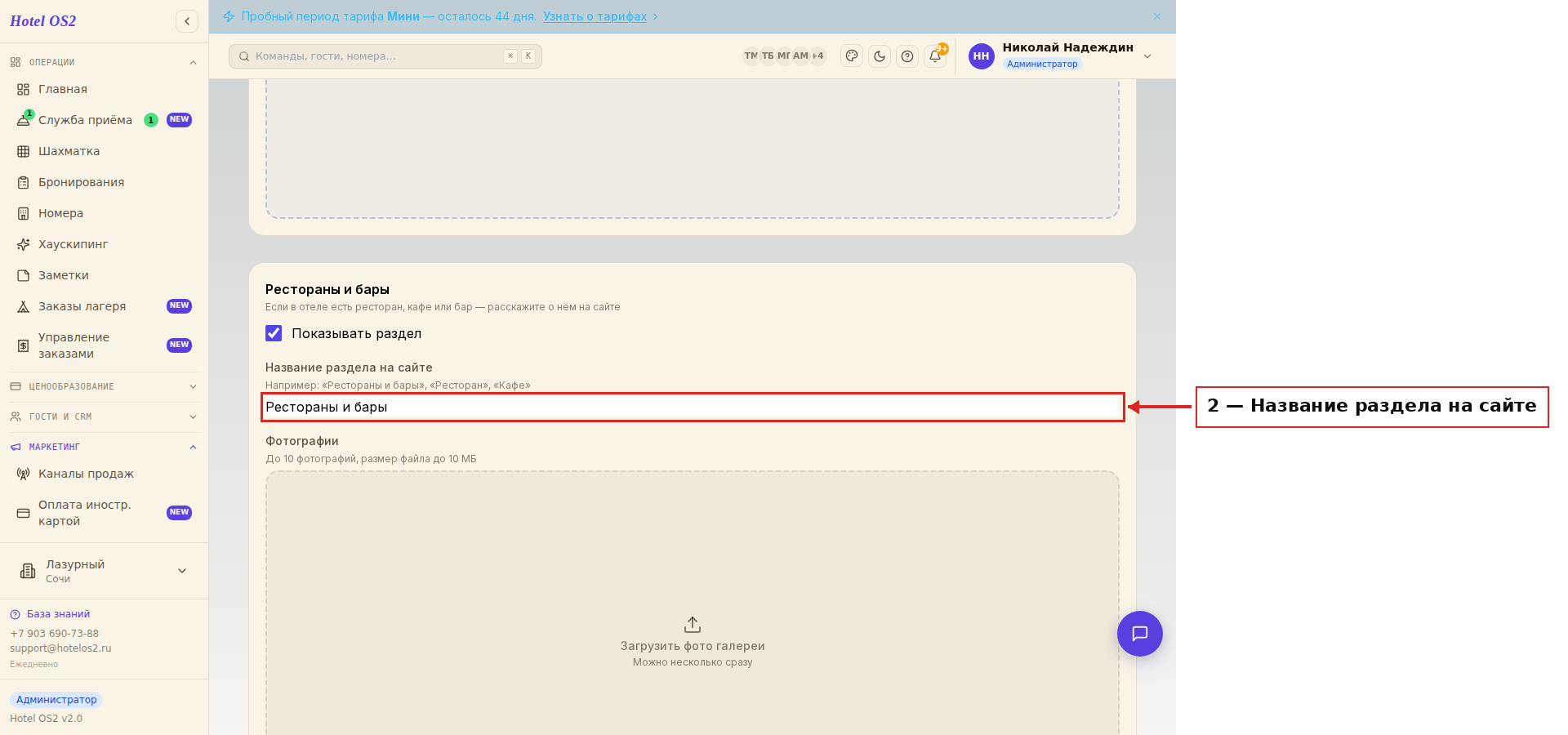1568x735 pixels.
Task: Collapse the МАРКЕТИНГ section
Action: (104, 447)
